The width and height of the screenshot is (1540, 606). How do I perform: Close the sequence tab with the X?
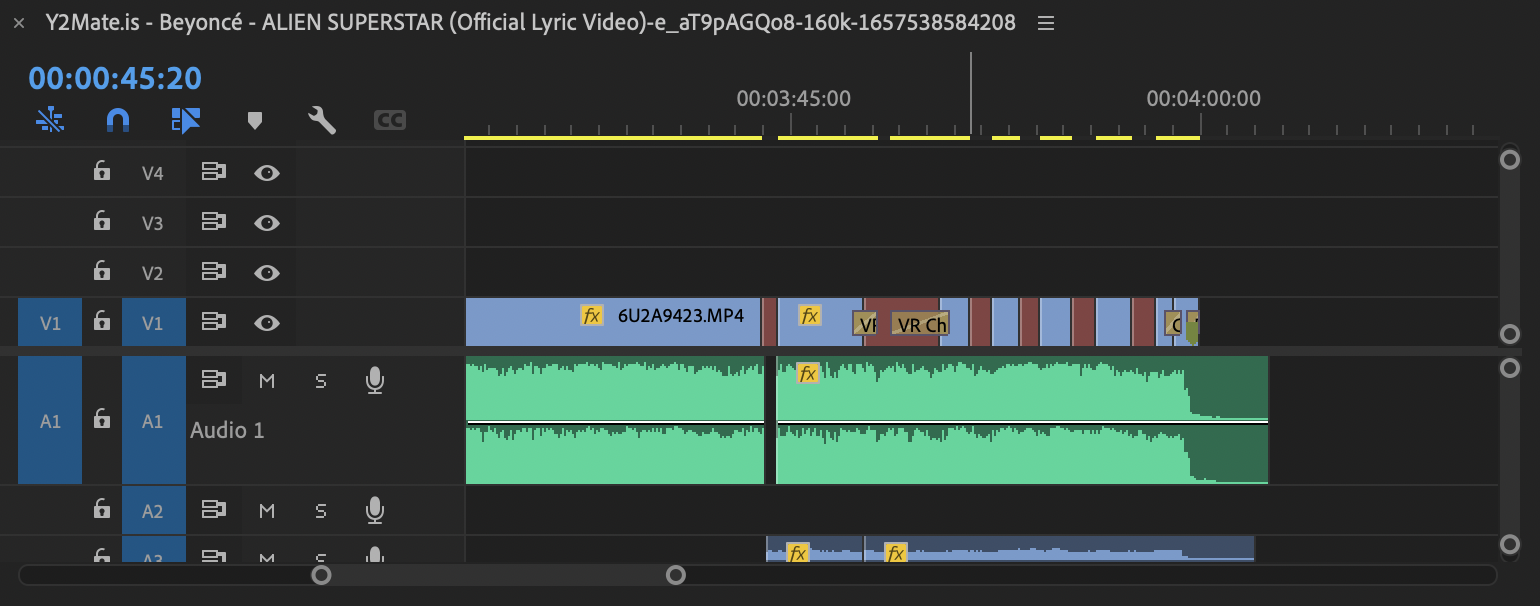coord(19,23)
